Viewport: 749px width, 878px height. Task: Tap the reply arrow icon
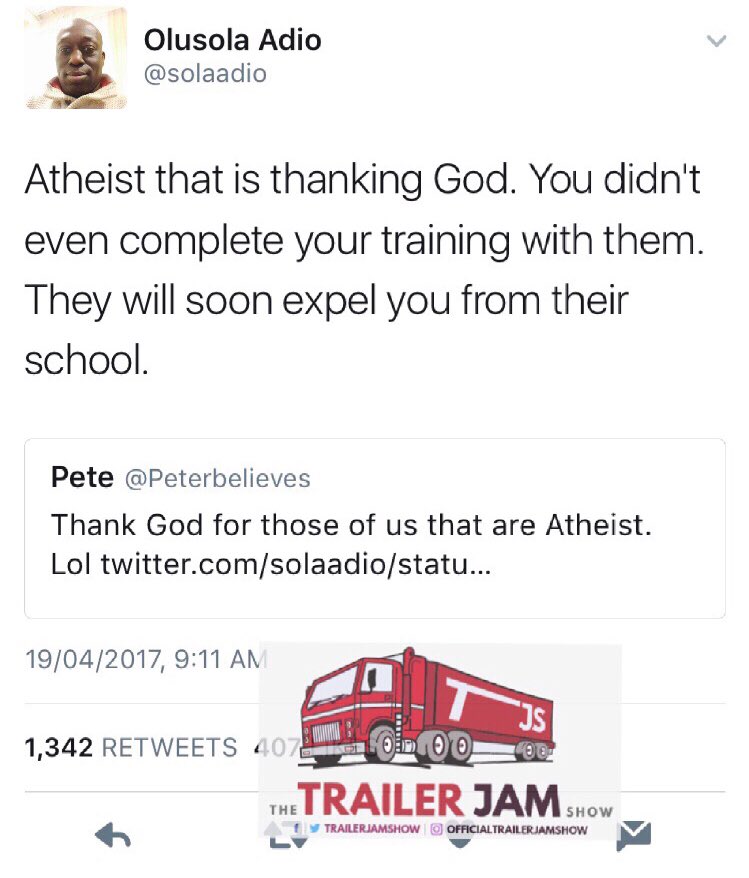(113, 837)
